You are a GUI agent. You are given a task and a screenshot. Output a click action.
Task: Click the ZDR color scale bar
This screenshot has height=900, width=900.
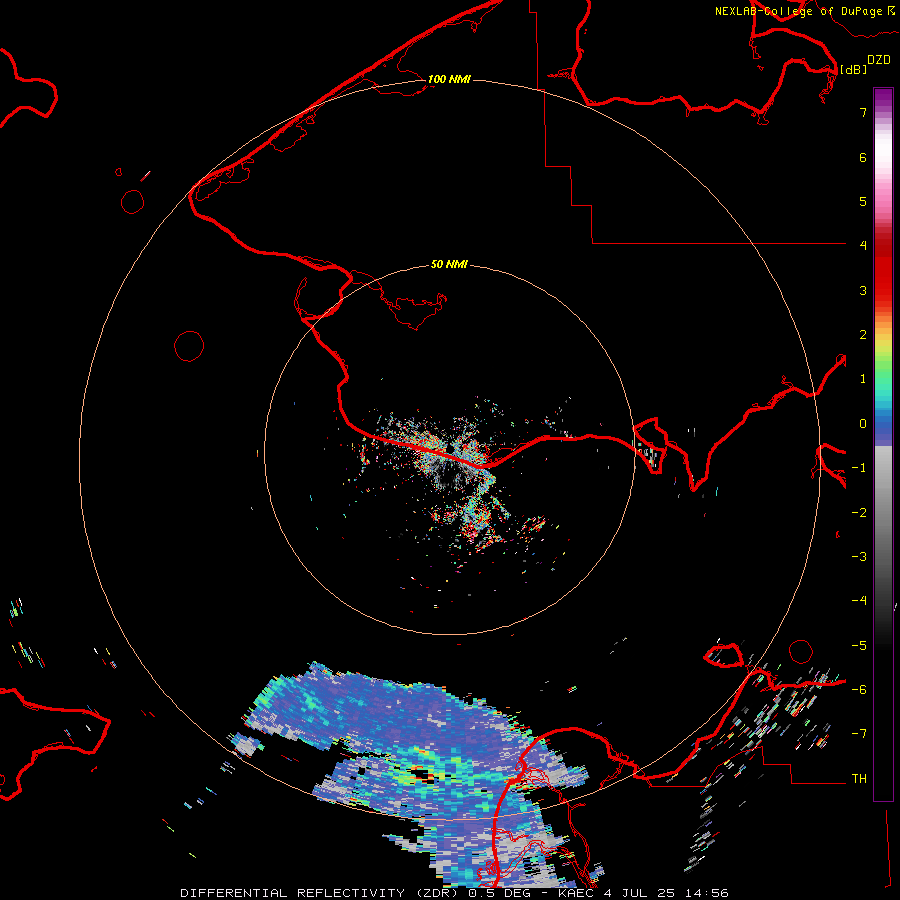coord(883,444)
